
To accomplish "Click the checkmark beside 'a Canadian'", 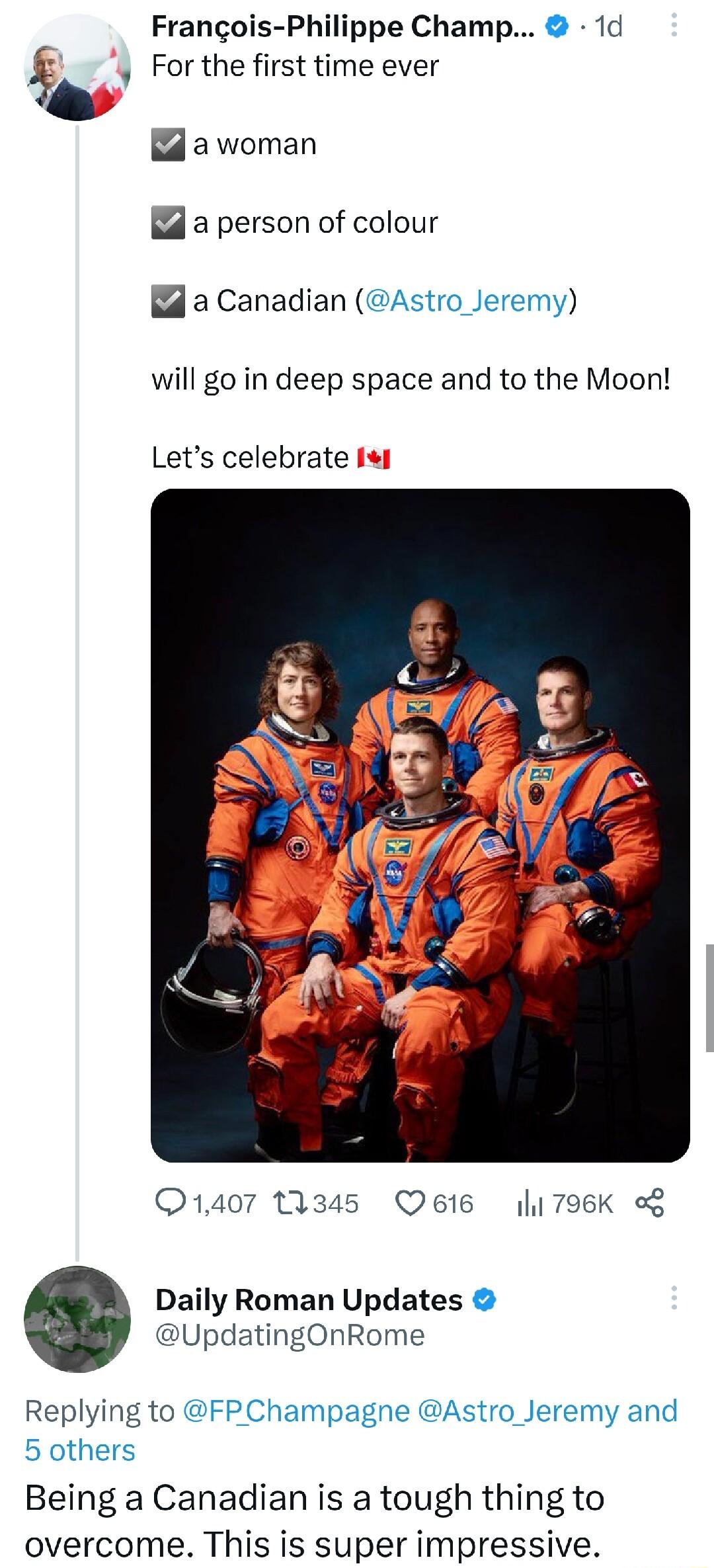I will tap(168, 300).
